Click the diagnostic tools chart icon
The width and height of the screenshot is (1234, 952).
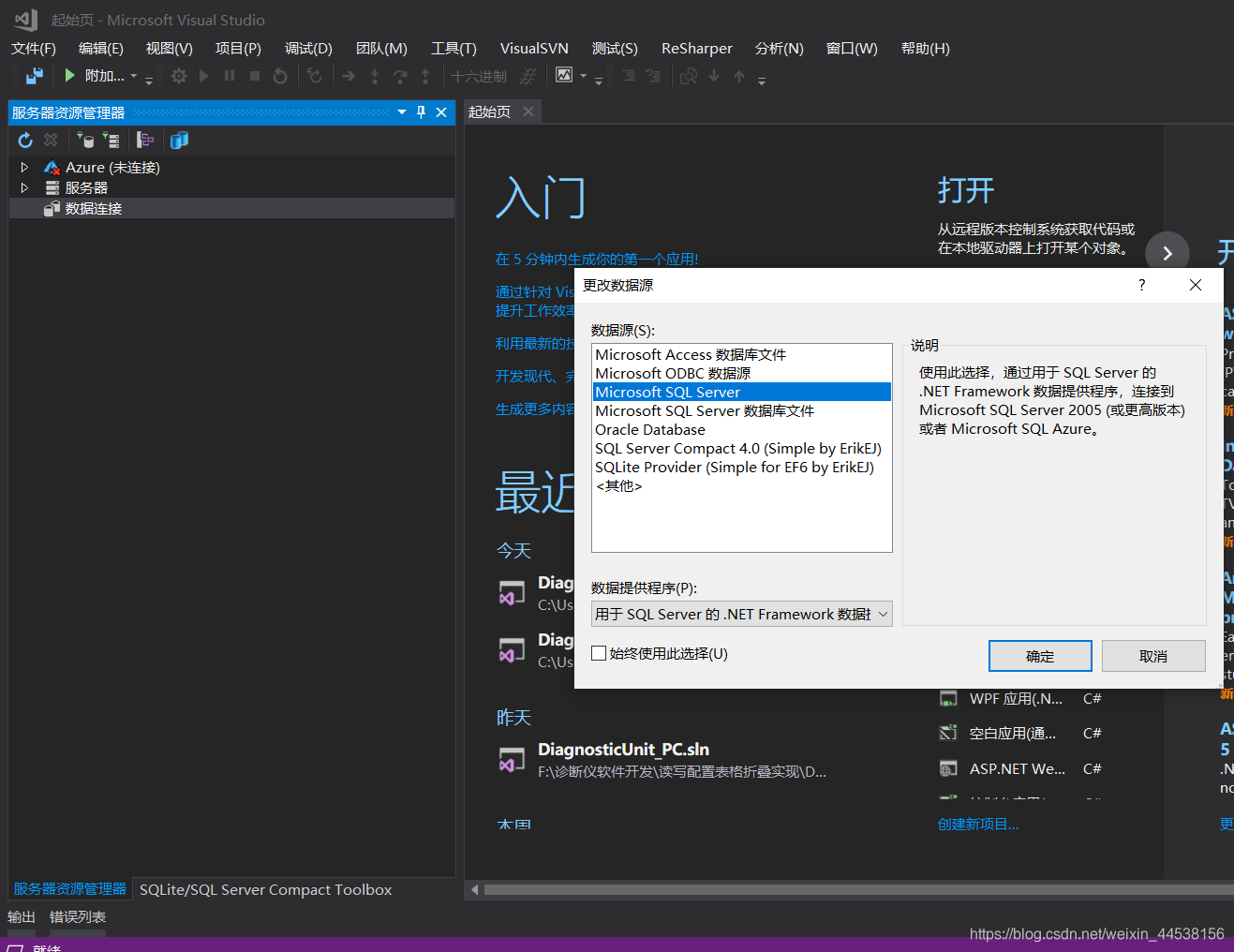coord(564,75)
